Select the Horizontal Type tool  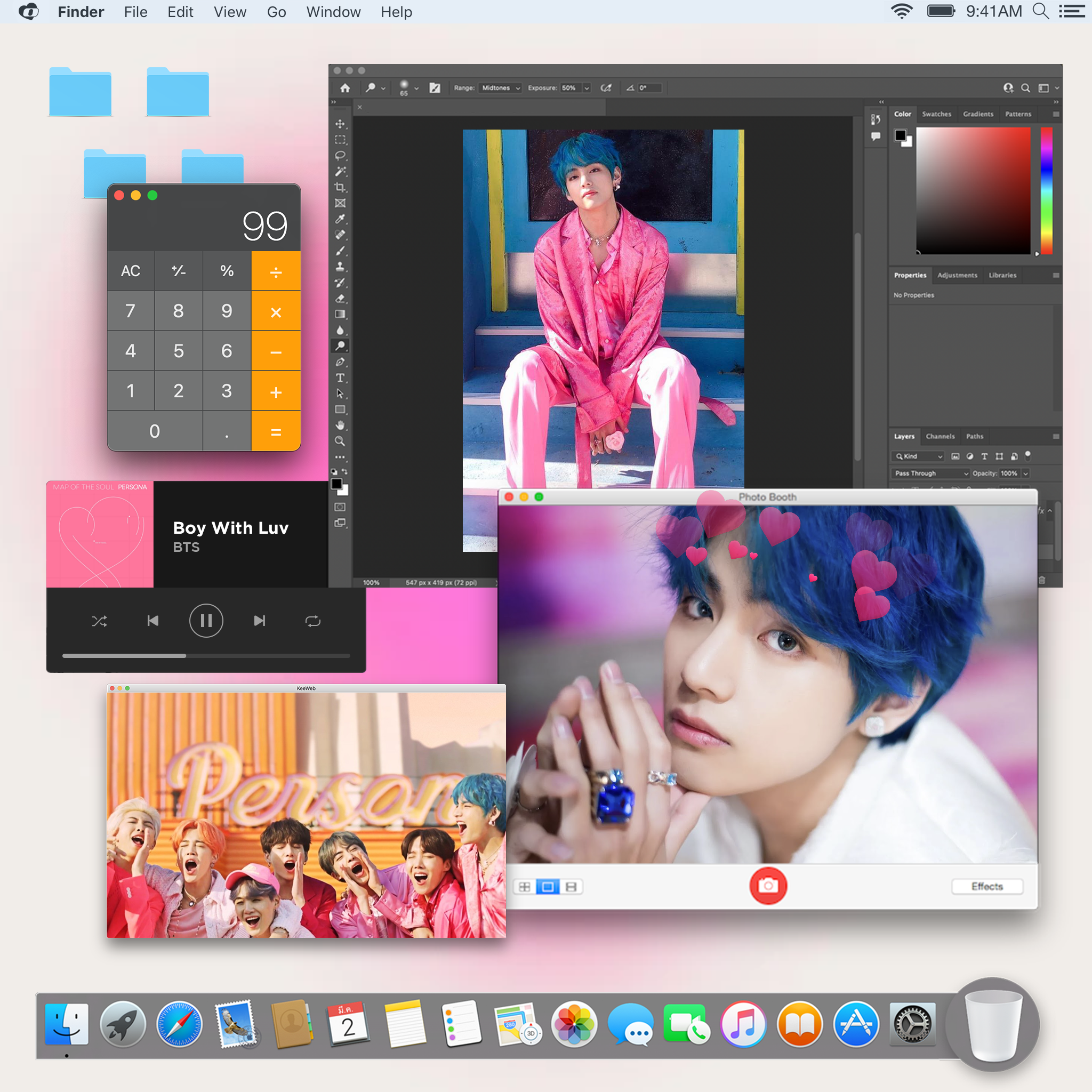tap(340, 378)
